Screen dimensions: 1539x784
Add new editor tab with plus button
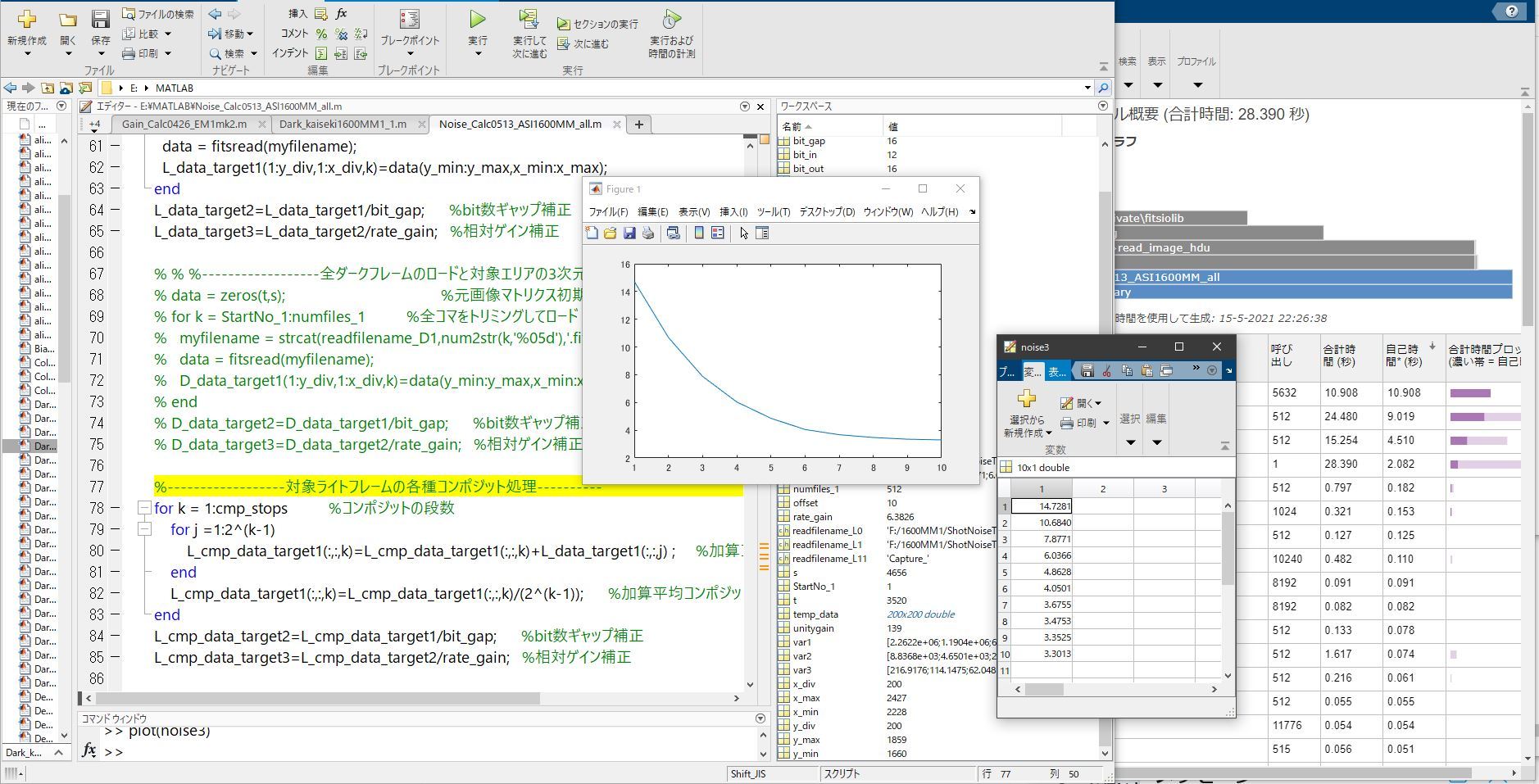(x=638, y=125)
